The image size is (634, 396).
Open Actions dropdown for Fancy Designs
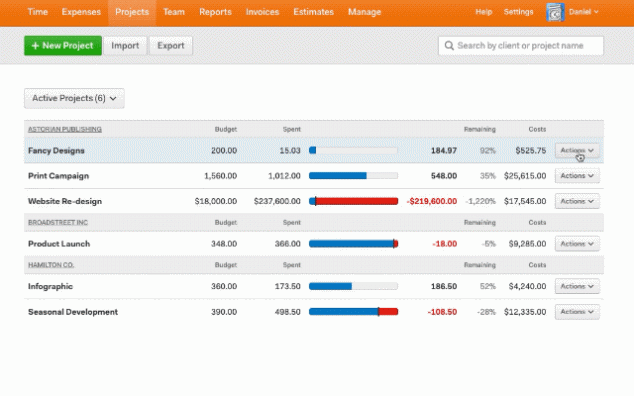click(x=577, y=150)
